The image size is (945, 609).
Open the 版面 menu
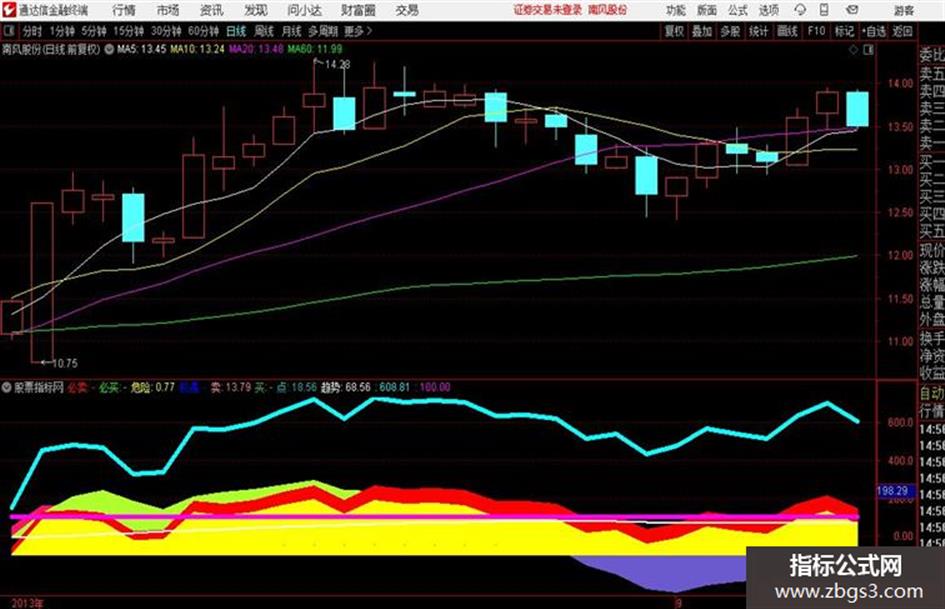click(x=707, y=10)
